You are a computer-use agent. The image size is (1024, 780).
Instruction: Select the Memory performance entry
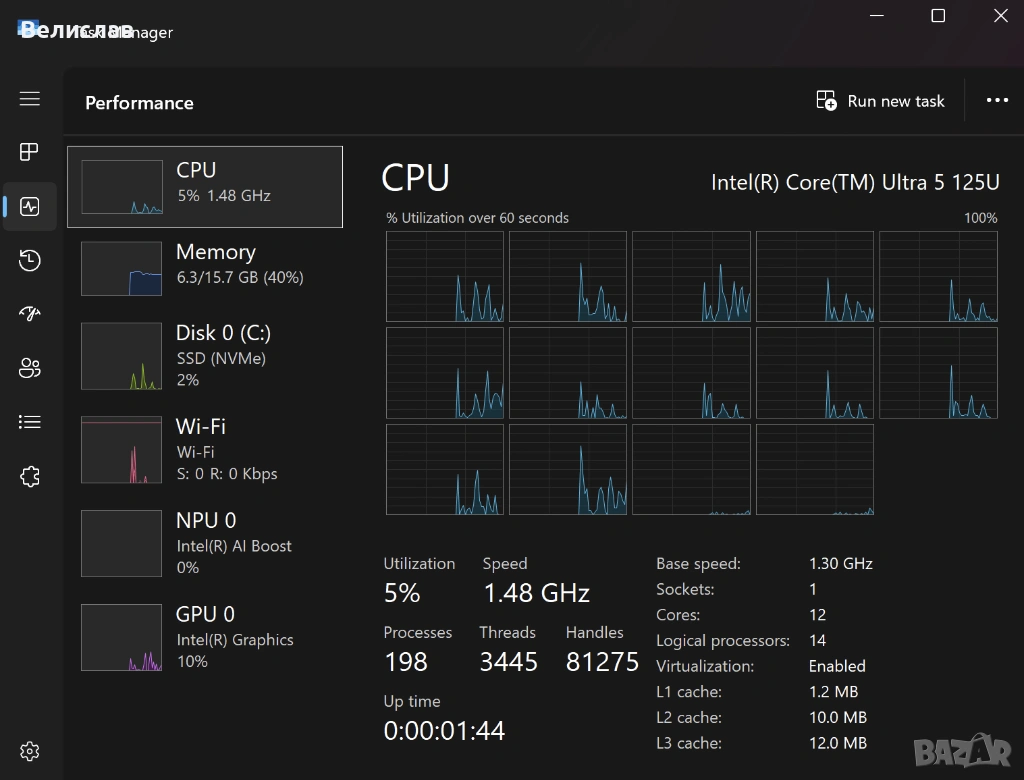pos(205,268)
